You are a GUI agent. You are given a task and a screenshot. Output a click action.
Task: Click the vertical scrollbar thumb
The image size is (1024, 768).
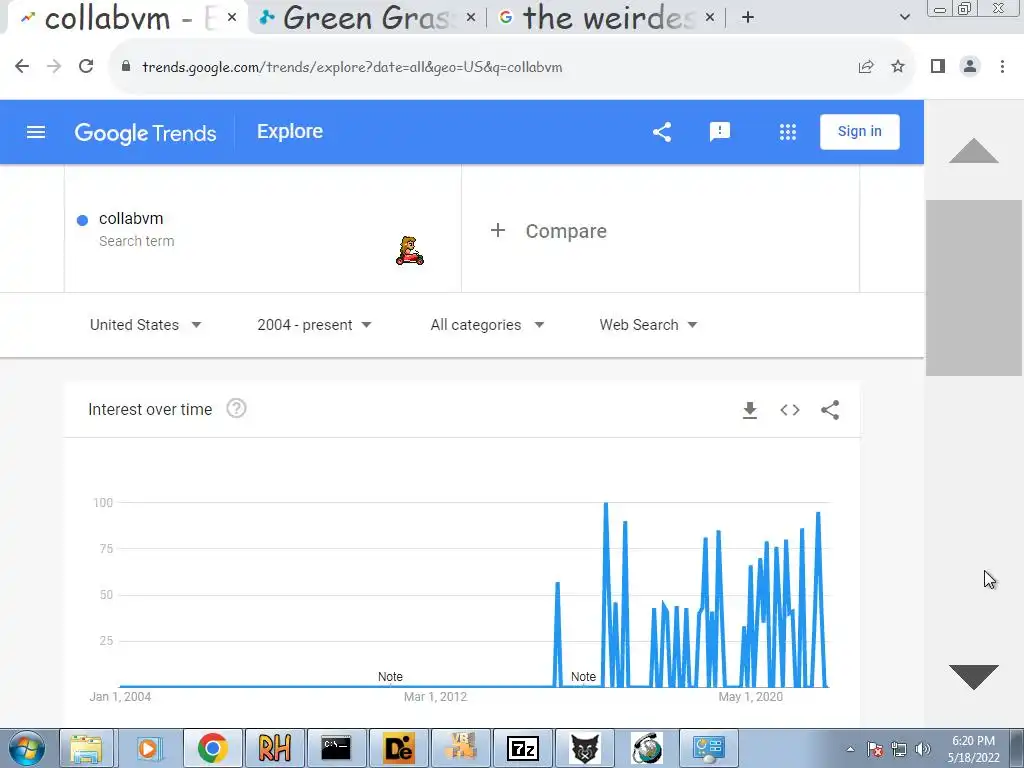click(974, 288)
